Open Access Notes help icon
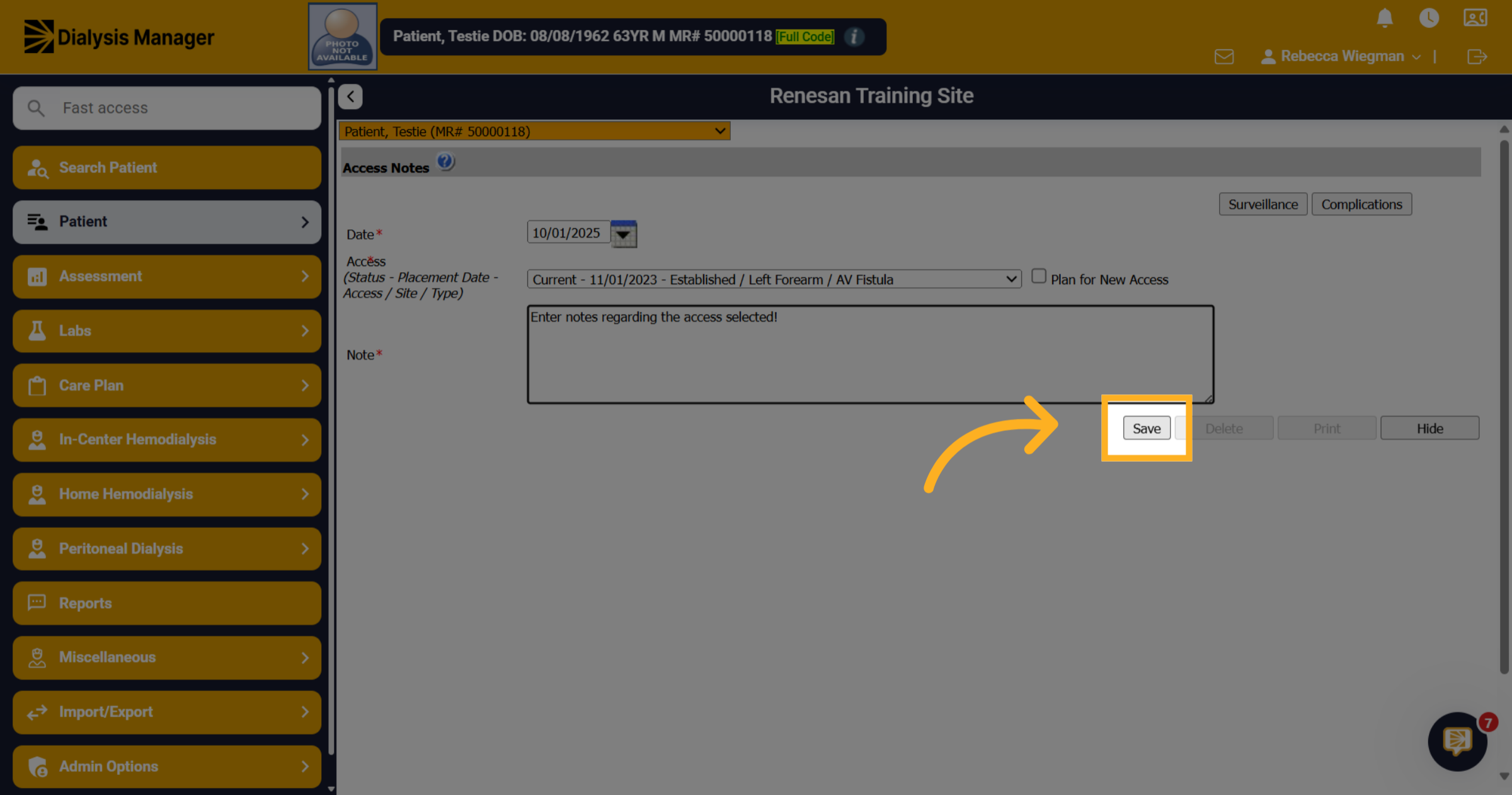The image size is (1512, 795). 445,162
